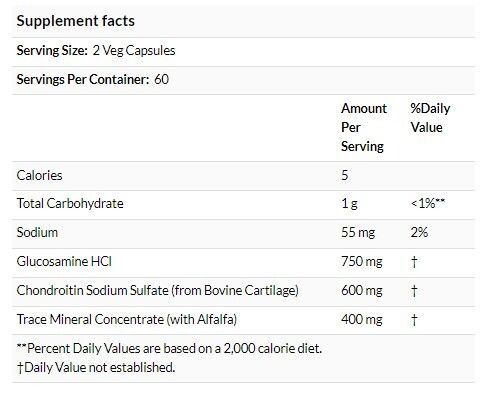Select the Calories row label

pos(39,175)
